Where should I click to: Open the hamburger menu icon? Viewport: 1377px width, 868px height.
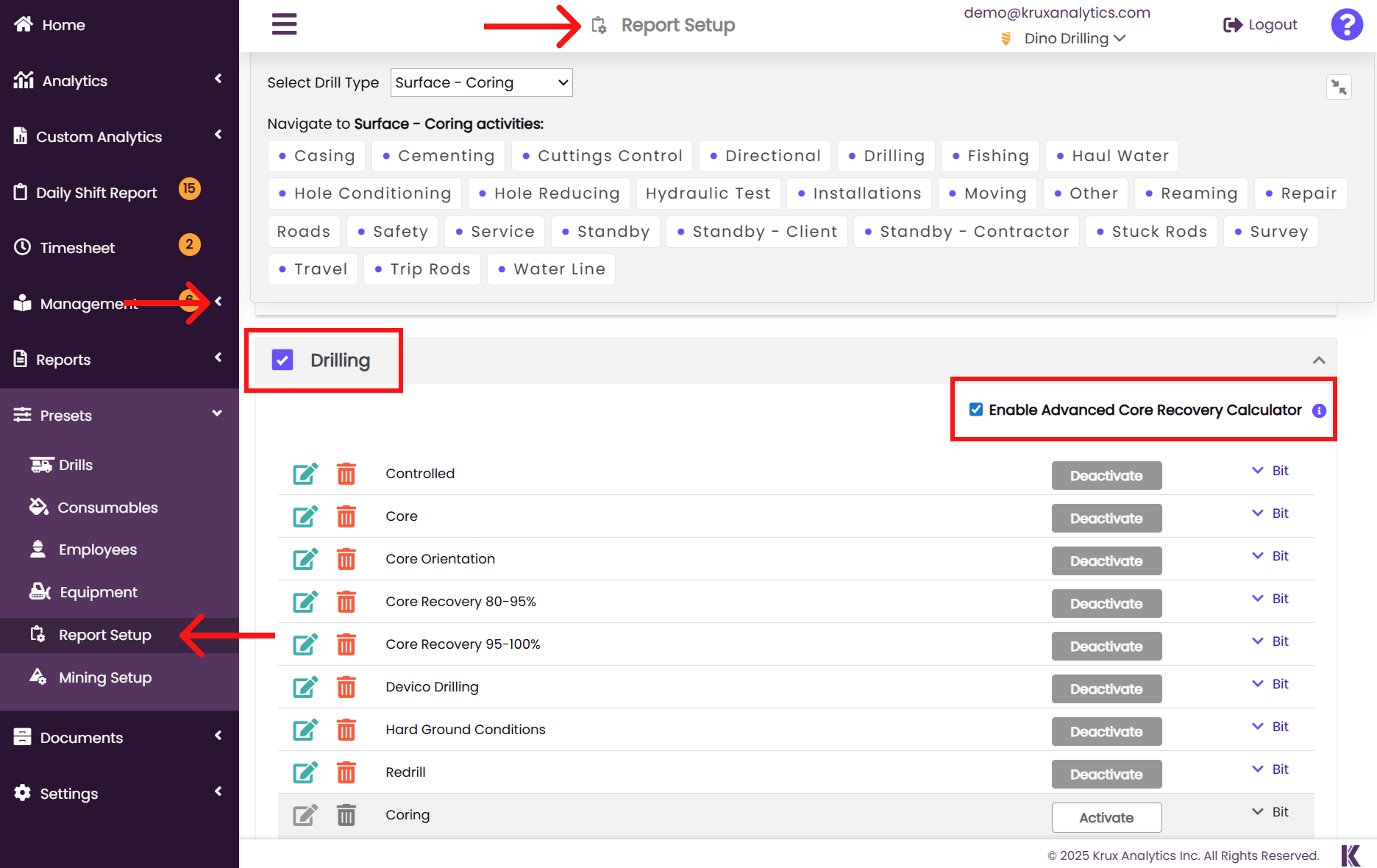[284, 24]
